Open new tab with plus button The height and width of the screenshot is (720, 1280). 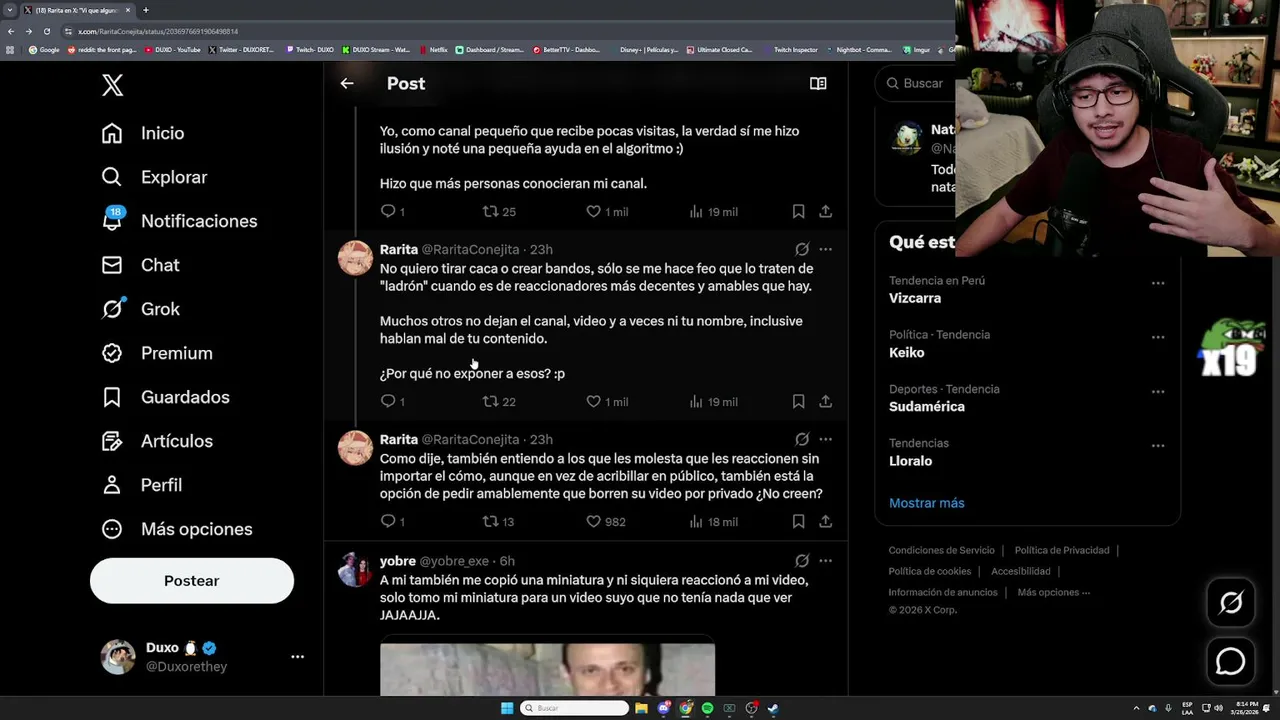click(x=146, y=10)
